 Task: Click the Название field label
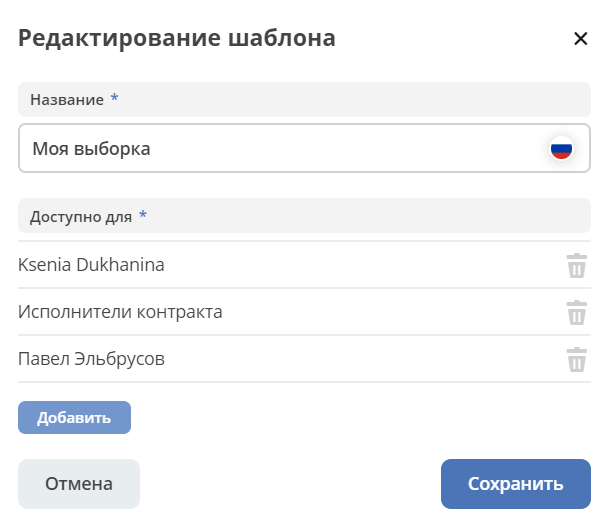pos(67,100)
